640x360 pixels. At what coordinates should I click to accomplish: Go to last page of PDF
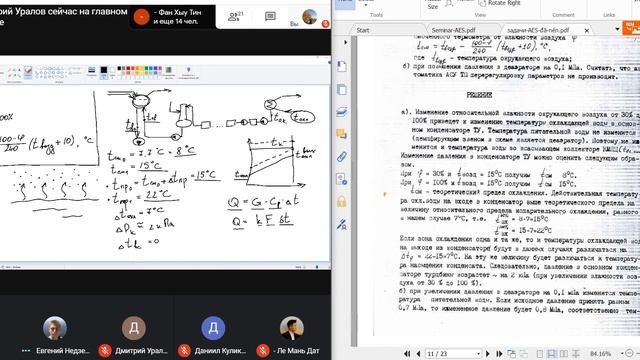(499, 353)
